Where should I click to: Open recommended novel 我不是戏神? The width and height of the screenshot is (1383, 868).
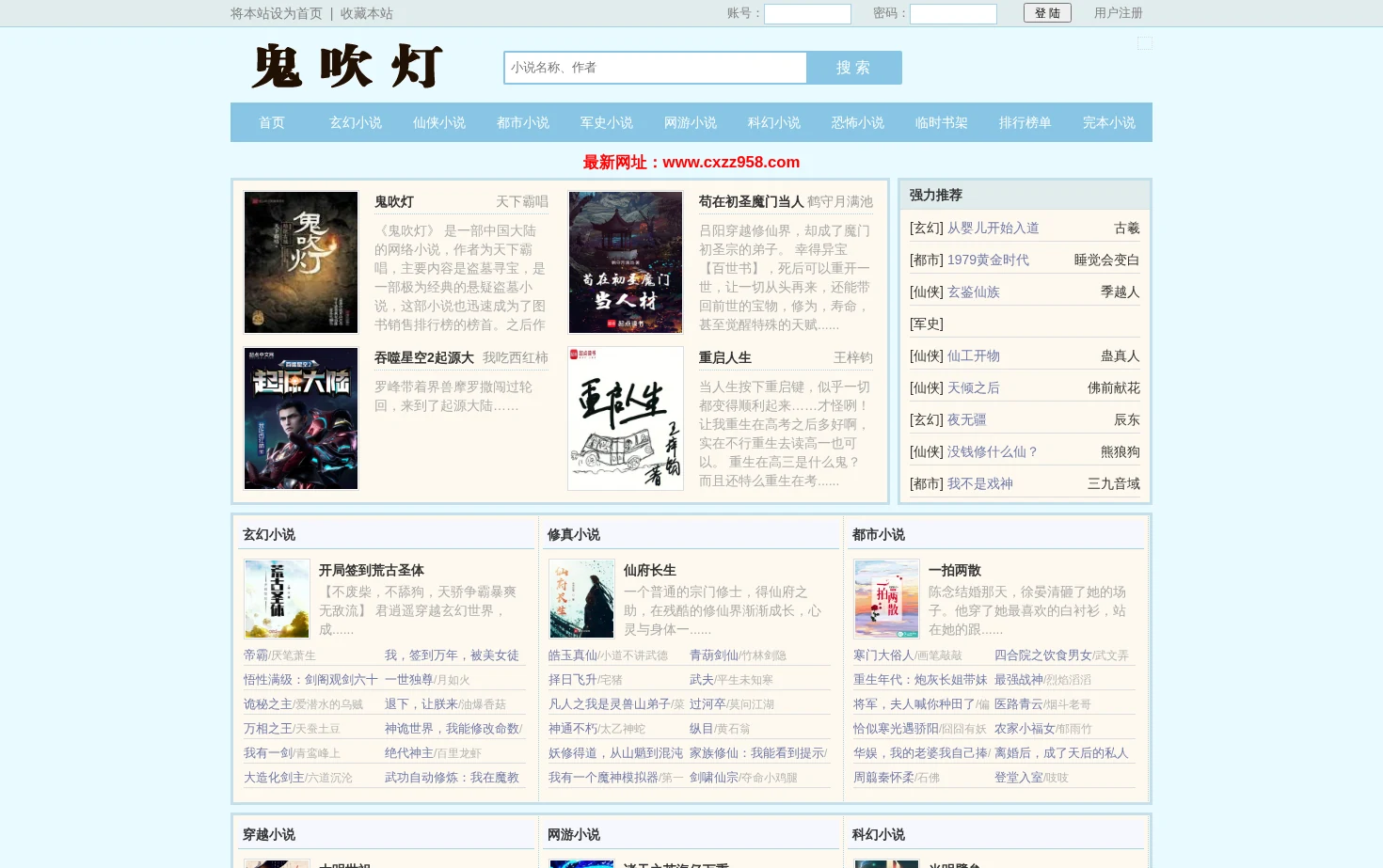(980, 483)
